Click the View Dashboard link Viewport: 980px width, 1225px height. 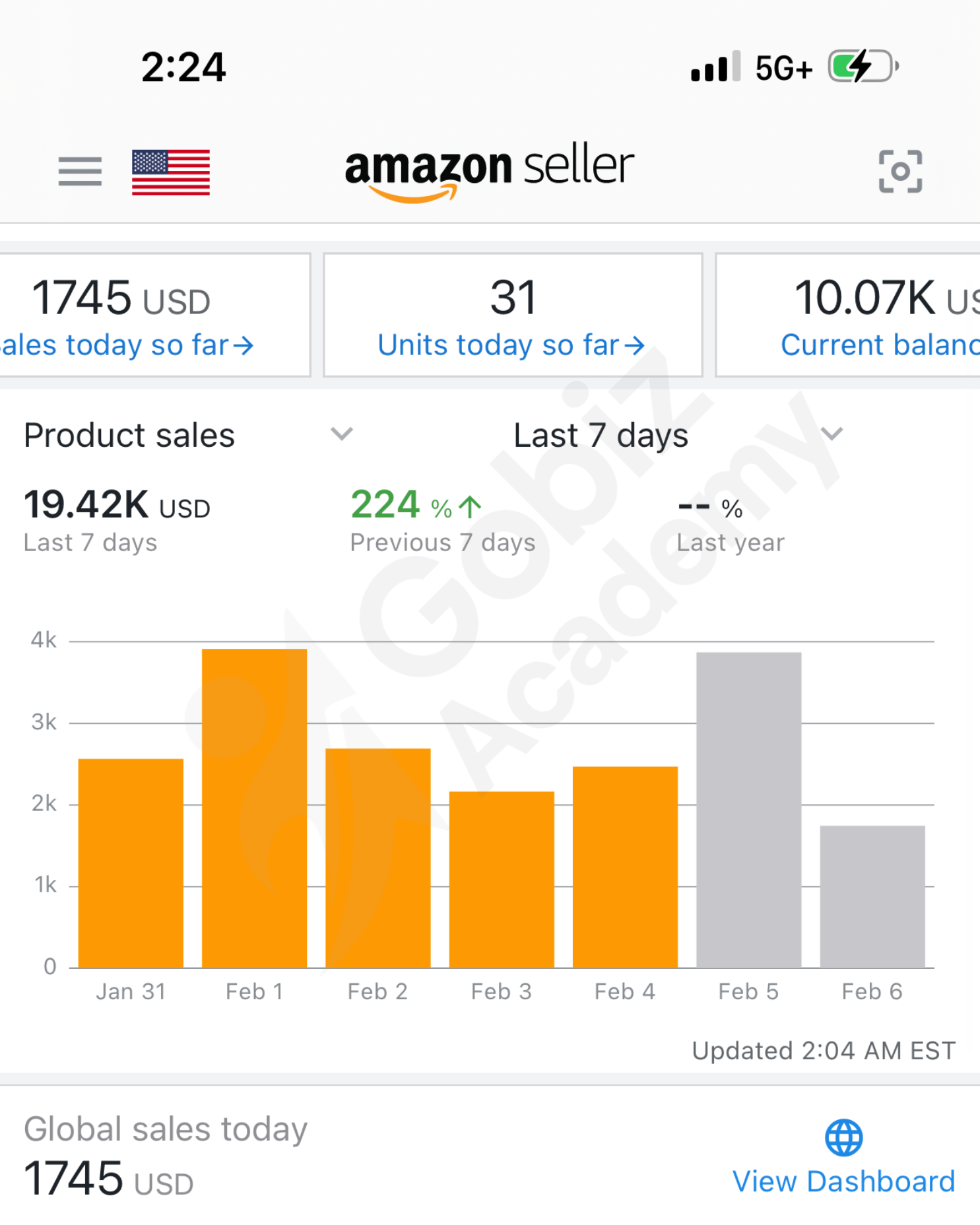tap(843, 1181)
